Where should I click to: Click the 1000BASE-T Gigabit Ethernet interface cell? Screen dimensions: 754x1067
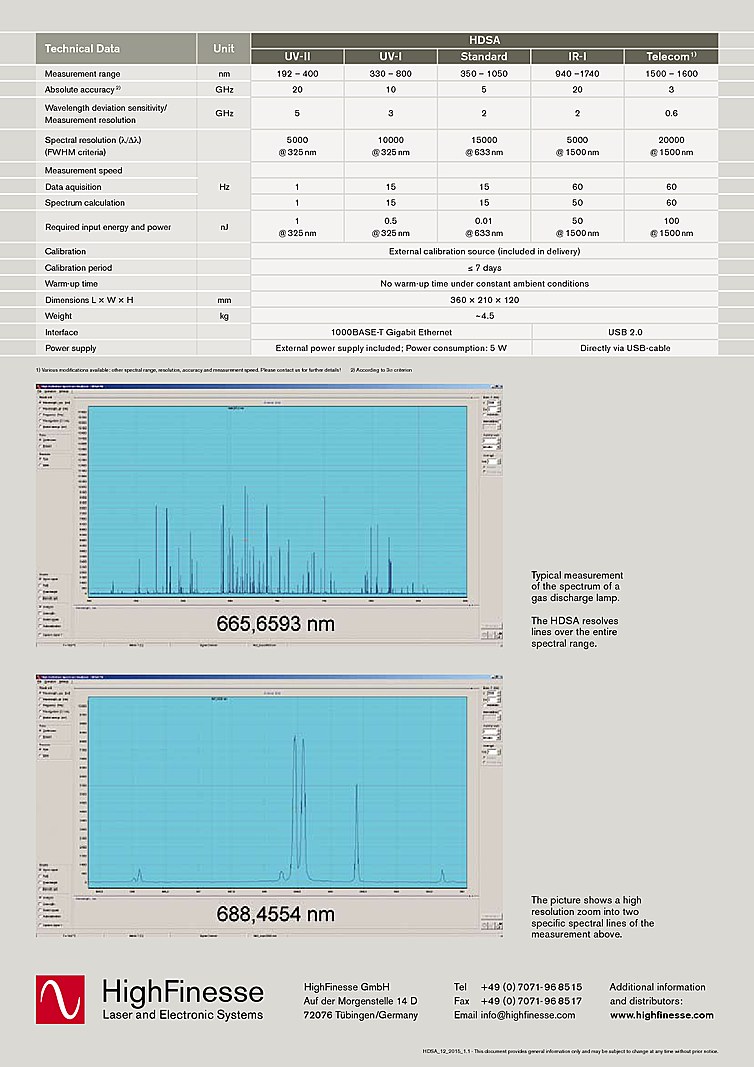tap(391, 332)
